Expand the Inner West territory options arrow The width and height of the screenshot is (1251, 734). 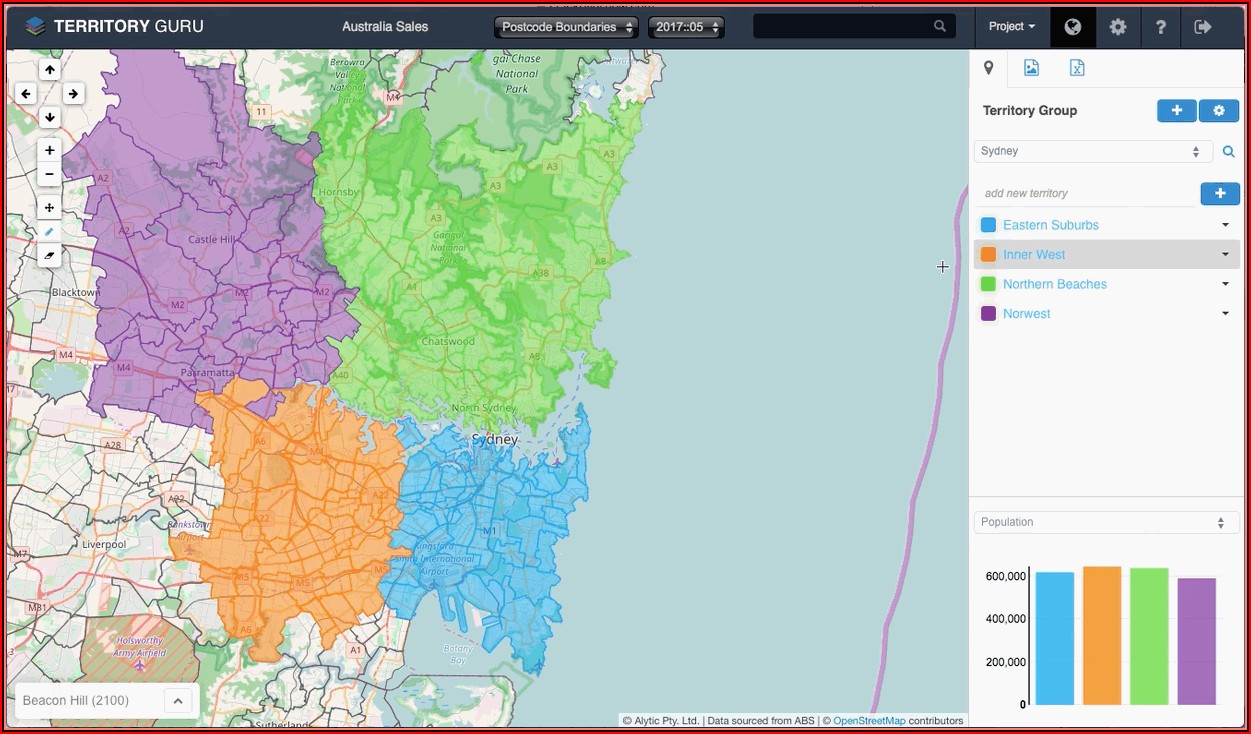click(x=1225, y=254)
